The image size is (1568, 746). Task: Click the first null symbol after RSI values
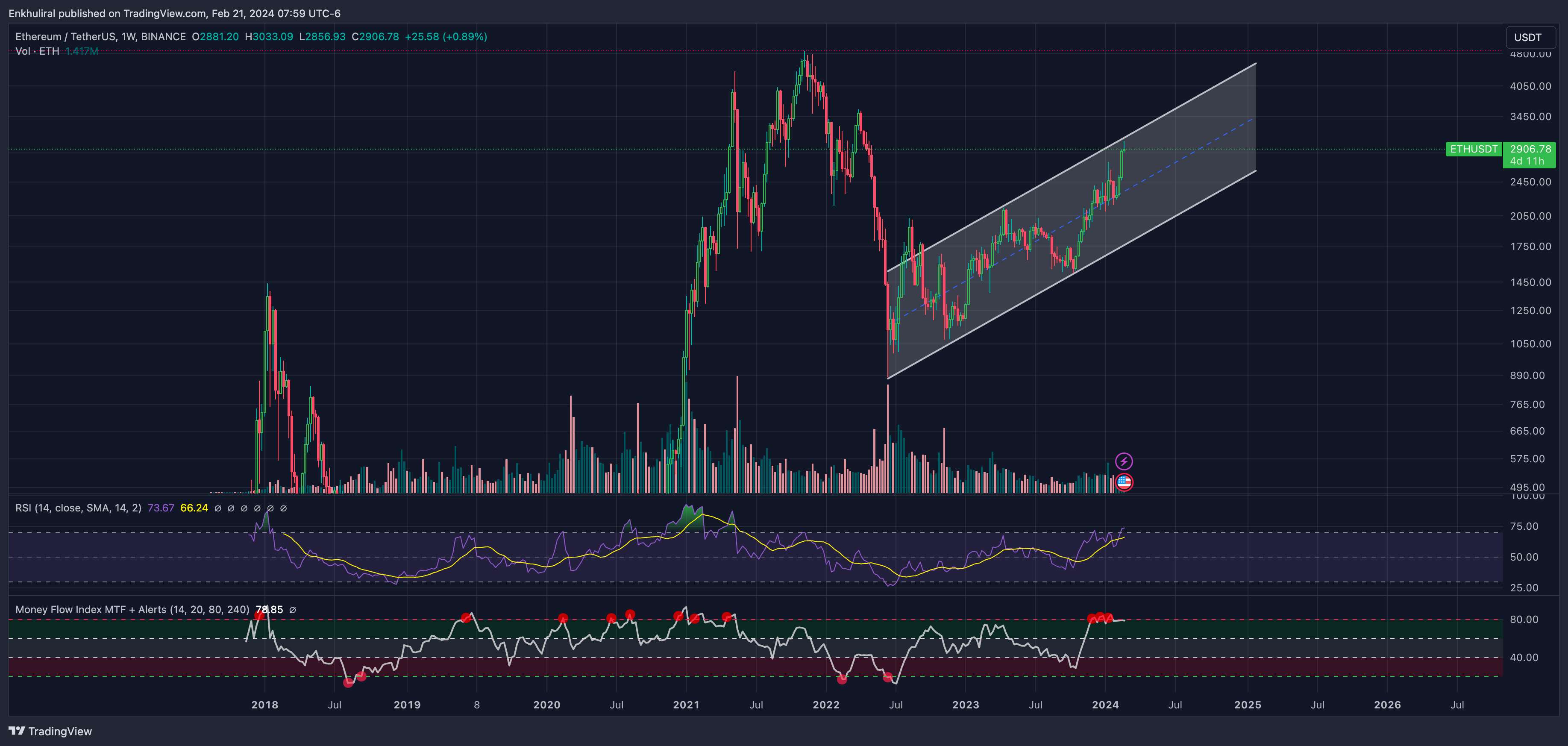click(x=218, y=508)
